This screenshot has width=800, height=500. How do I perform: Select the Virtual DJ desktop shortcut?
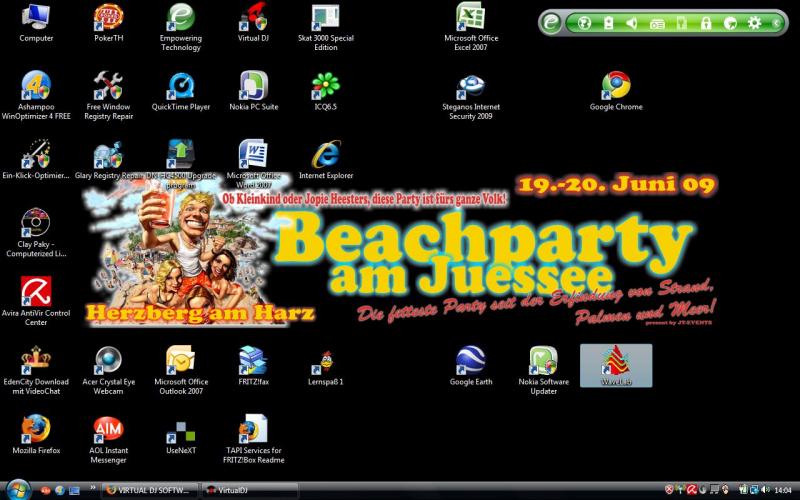click(x=253, y=23)
